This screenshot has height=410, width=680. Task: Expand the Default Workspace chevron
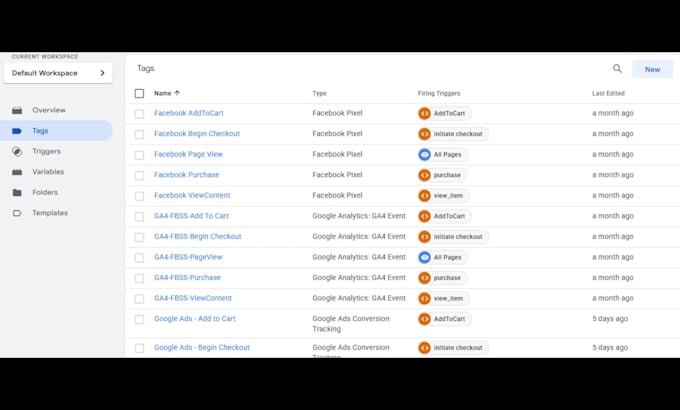[x=102, y=73]
